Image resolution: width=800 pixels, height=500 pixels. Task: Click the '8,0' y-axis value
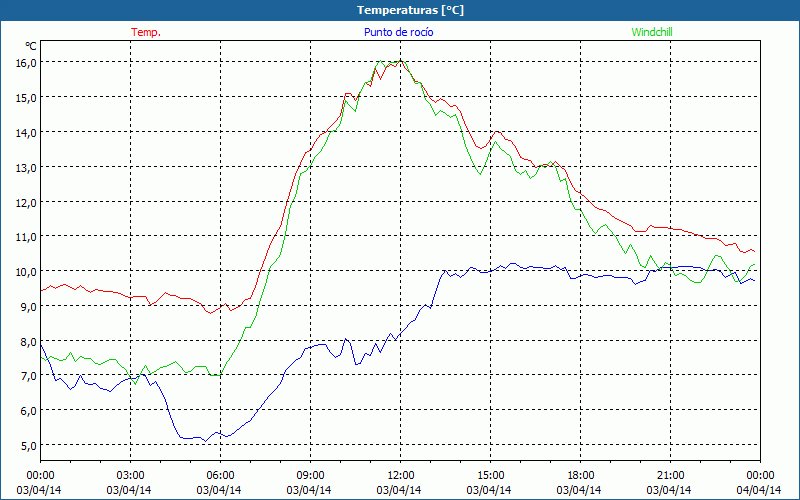point(29,341)
